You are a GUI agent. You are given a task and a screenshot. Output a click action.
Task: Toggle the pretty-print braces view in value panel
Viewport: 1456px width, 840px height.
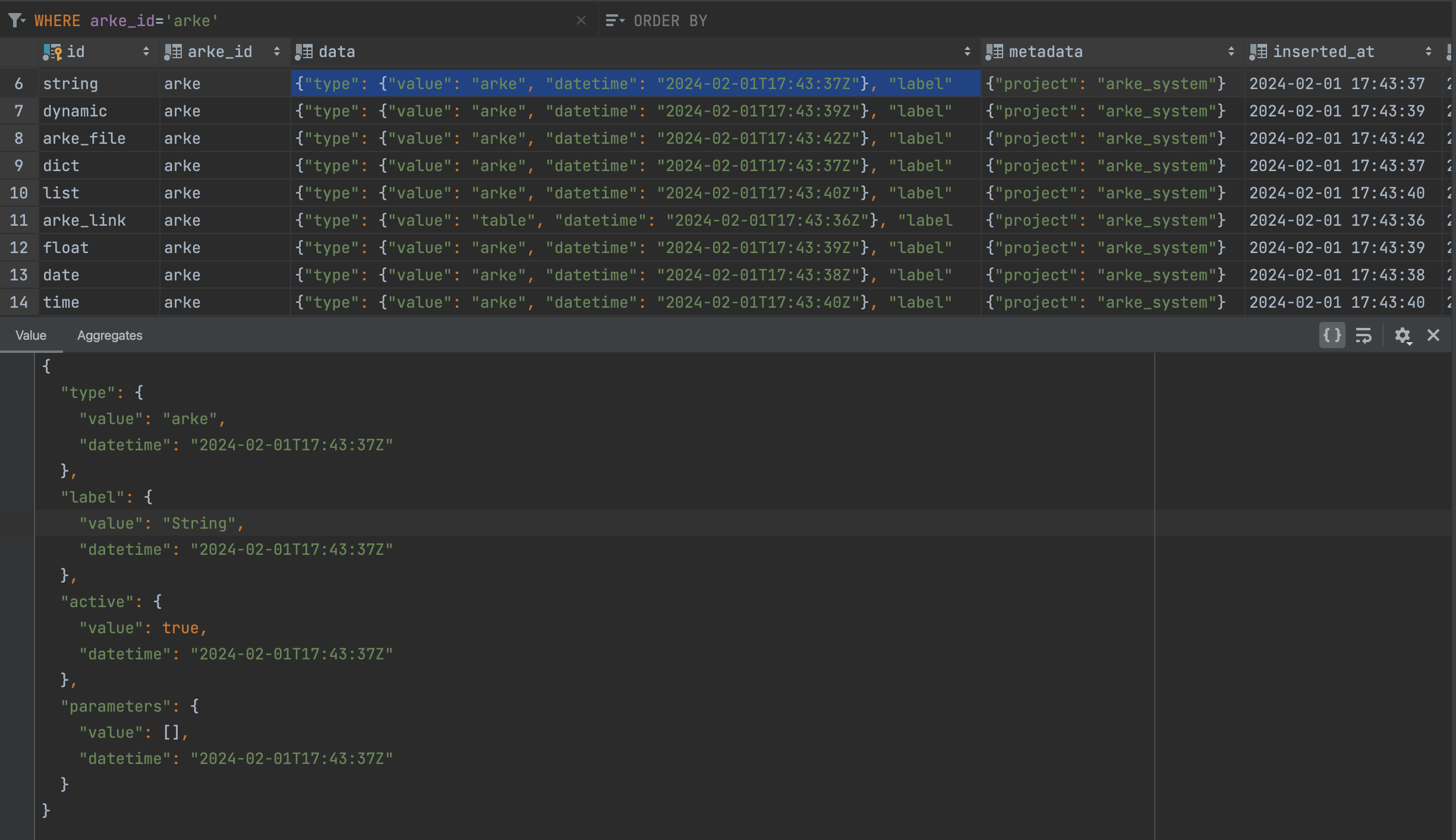[1332, 335]
